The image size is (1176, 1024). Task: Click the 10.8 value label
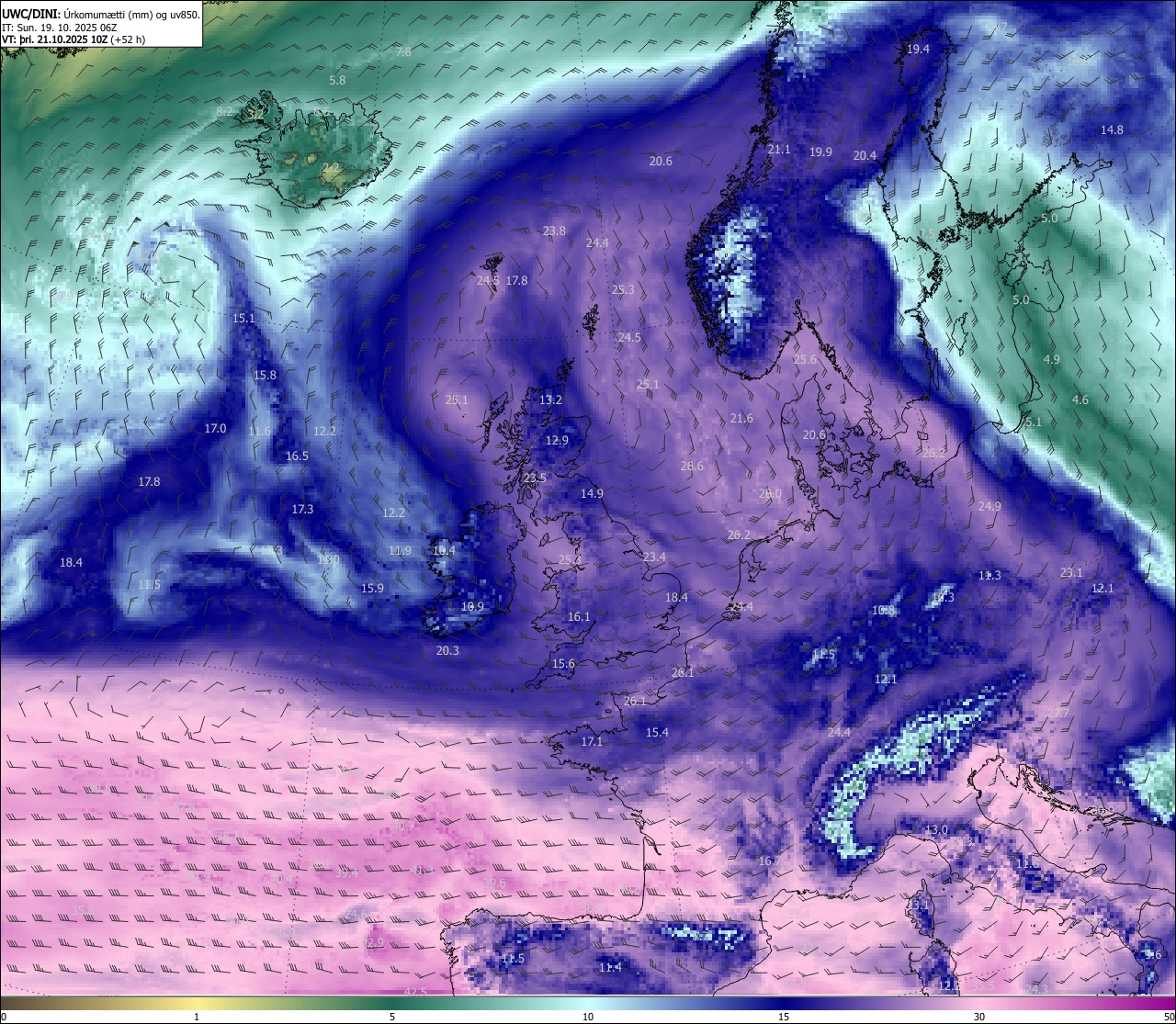(883, 611)
